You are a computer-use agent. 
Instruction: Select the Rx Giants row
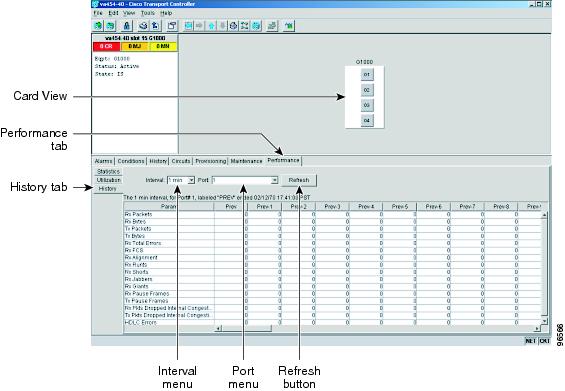[332, 286]
